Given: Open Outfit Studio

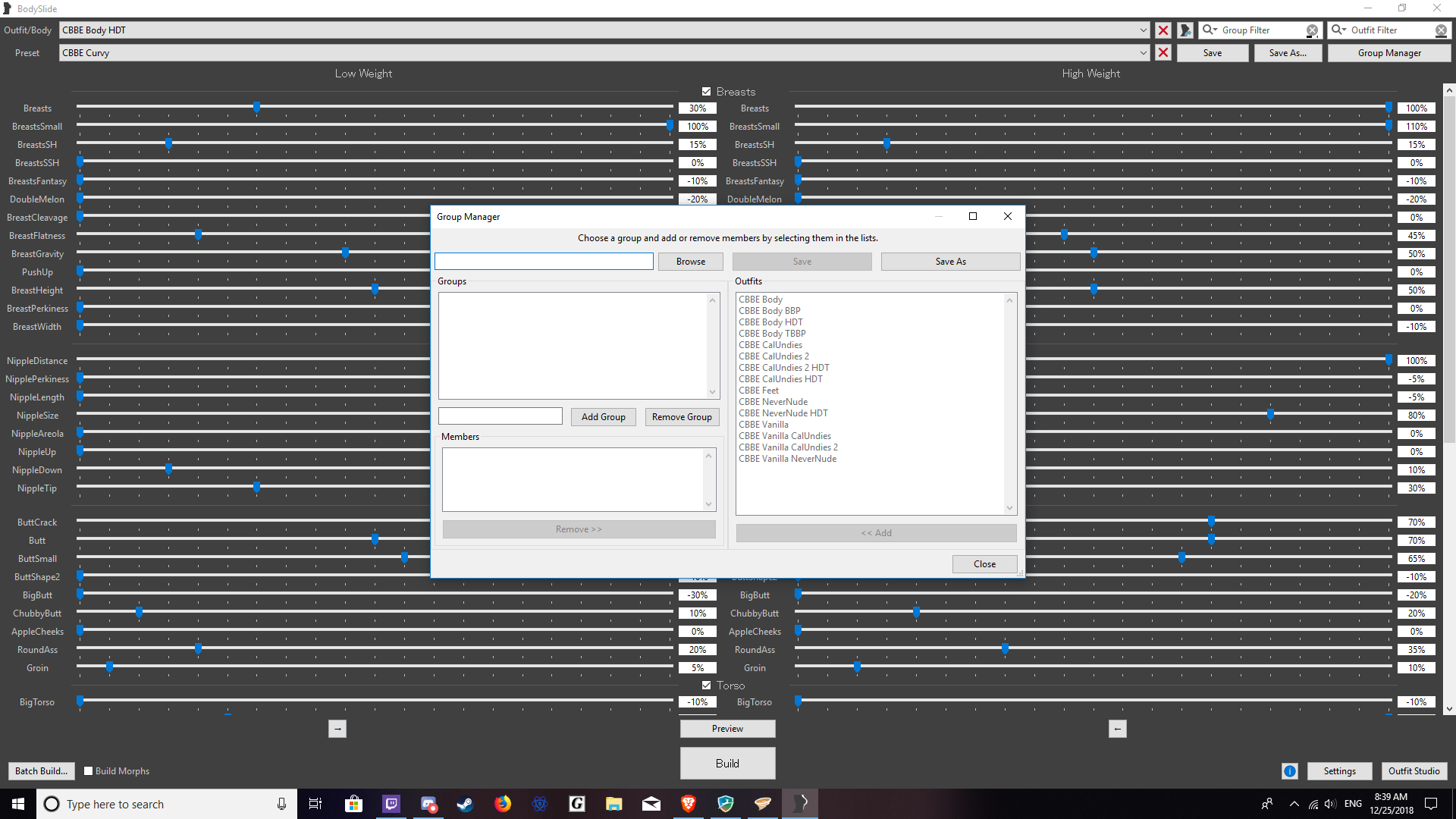Looking at the screenshot, I should coord(1414,771).
